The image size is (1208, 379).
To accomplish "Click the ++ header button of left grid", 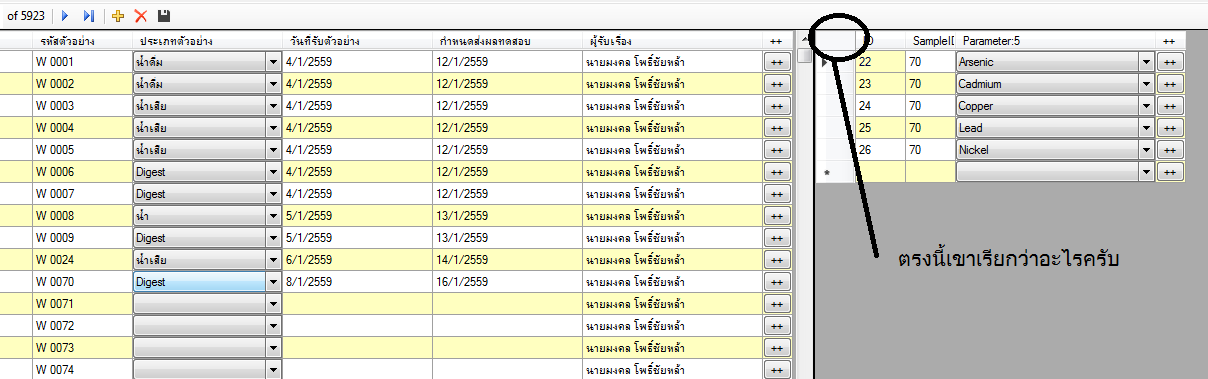I will pyautogui.click(x=776, y=40).
